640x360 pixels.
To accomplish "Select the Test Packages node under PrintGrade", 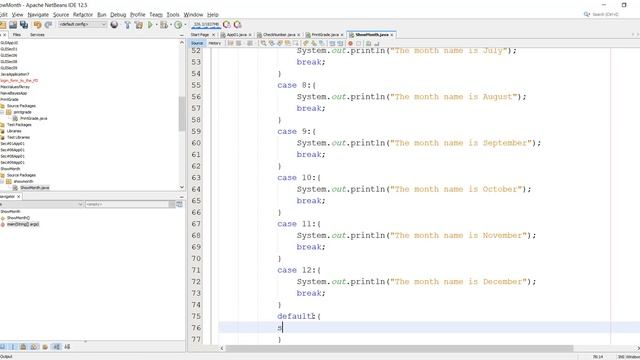I will pyautogui.click(x=19, y=125).
